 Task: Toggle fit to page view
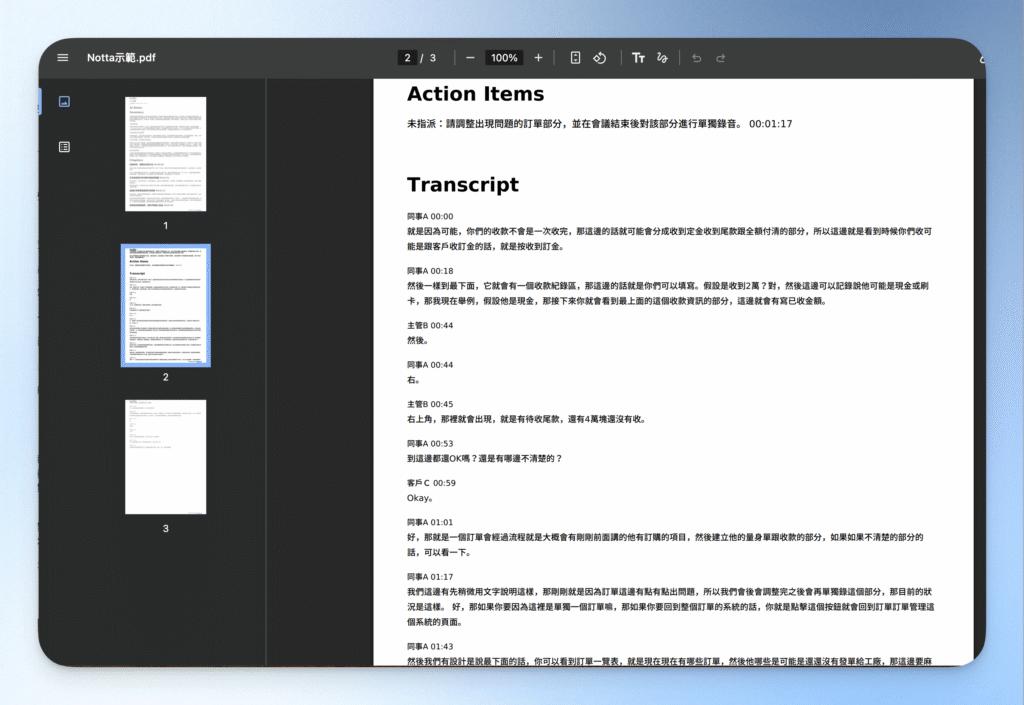tap(575, 57)
